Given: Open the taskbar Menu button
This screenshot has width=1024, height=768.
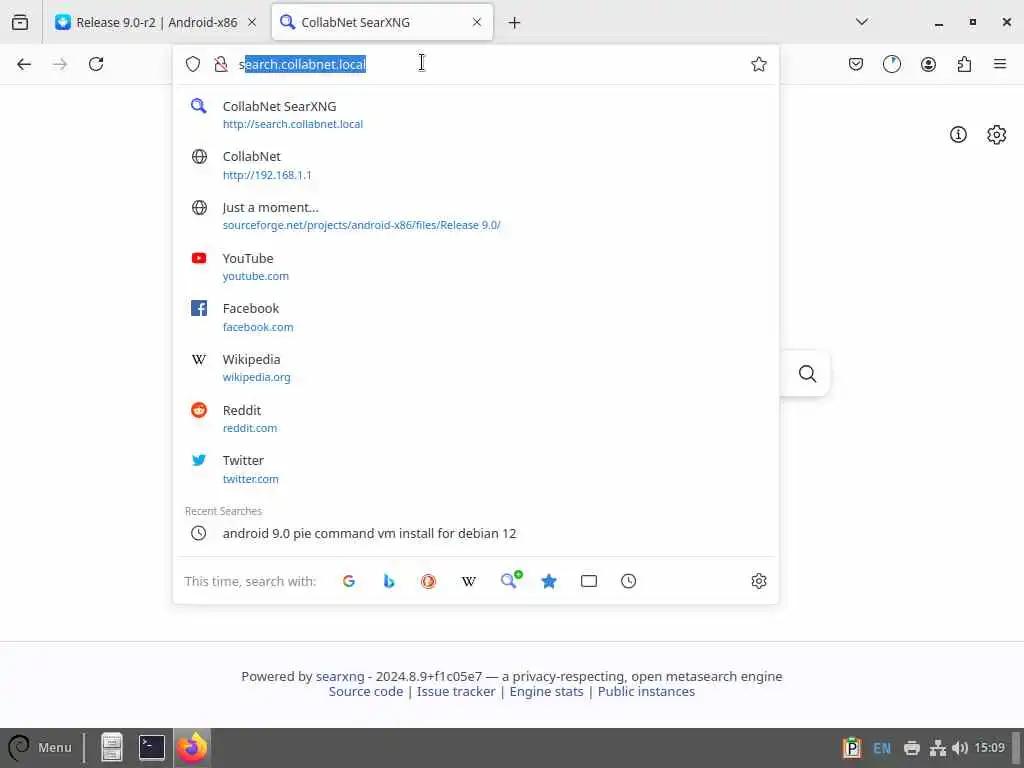Looking at the screenshot, I should [40, 748].
